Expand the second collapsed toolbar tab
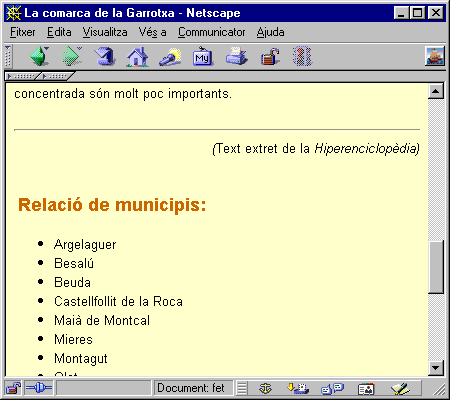The height and width of the screenshot is (400, 450). [57, 77]
